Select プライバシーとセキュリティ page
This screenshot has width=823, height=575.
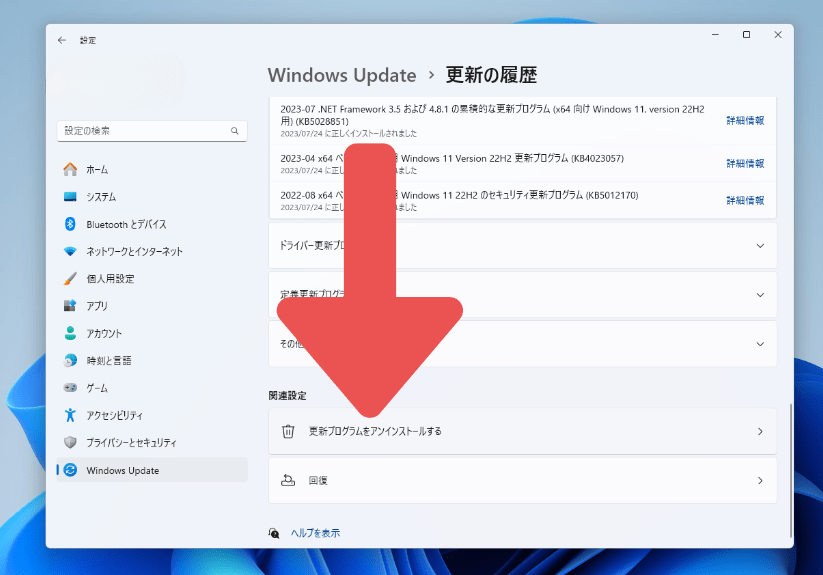152,442
